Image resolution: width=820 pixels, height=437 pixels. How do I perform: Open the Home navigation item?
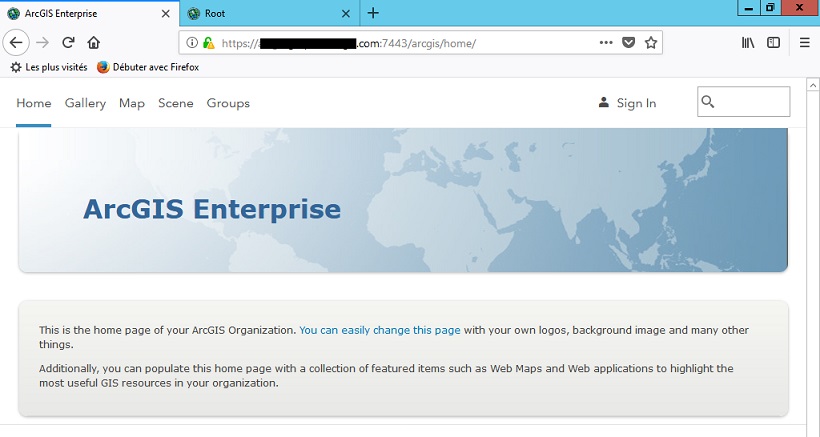pos(33,103)
